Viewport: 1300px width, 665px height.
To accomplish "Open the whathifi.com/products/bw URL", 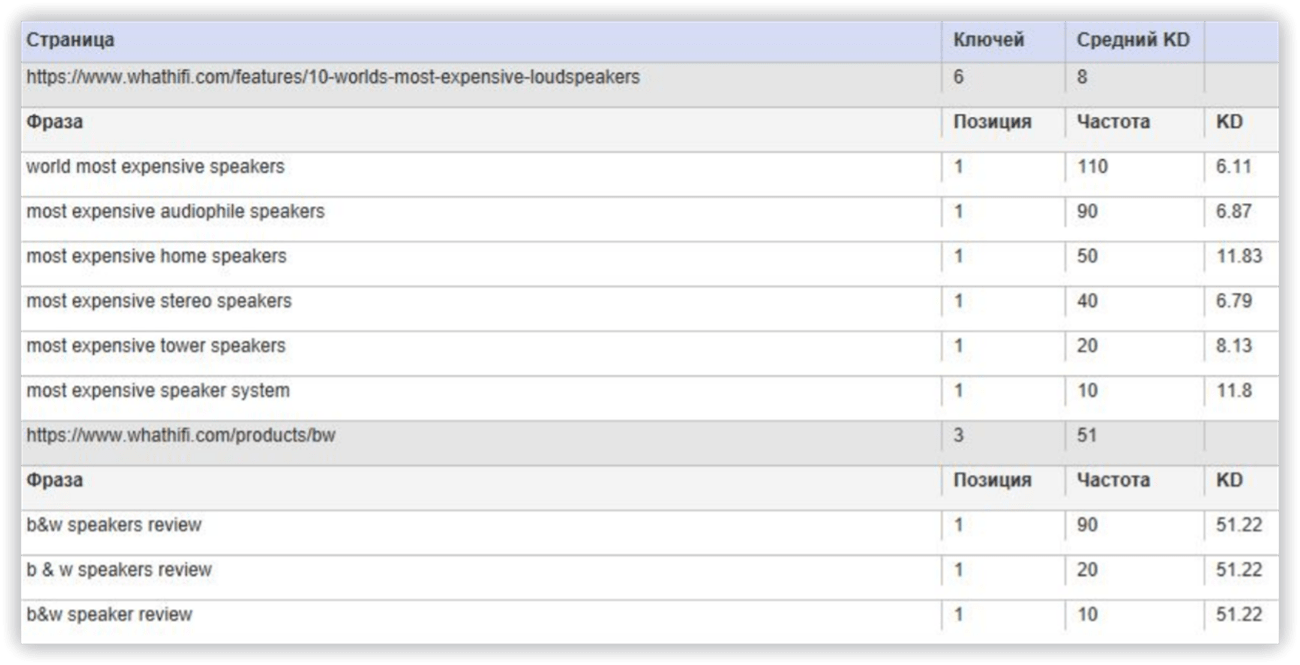I will pyautogui.click(x=181, y=435).
